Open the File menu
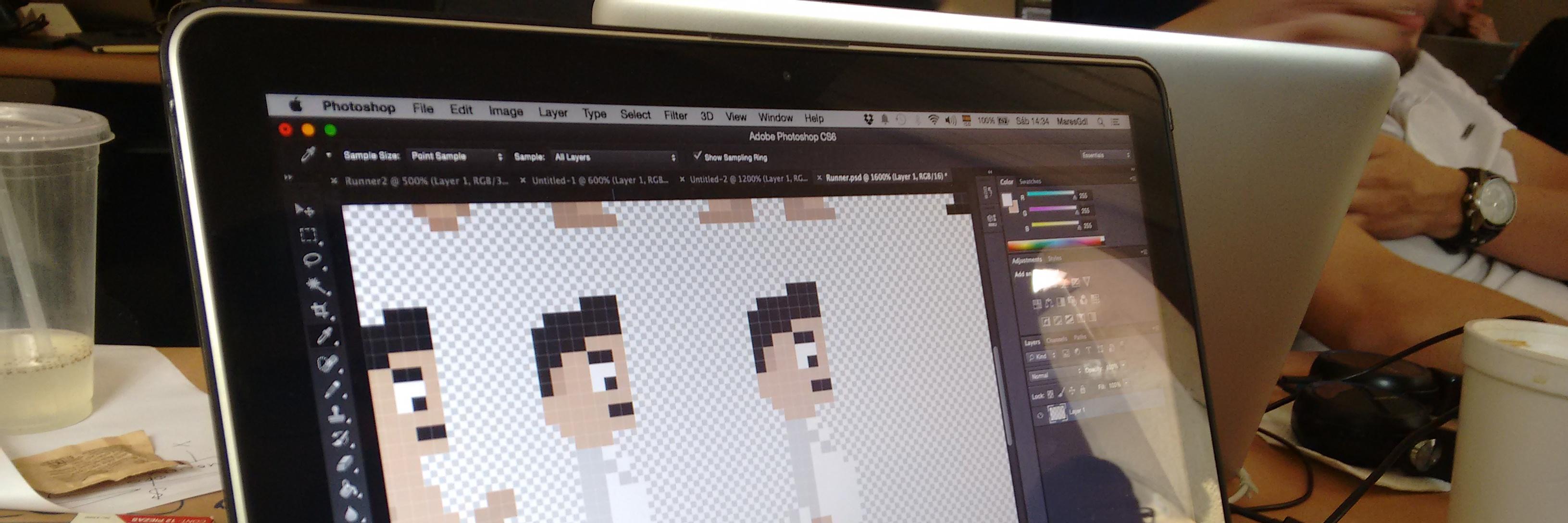The image size is (1568, 523). tap(423, 108)
